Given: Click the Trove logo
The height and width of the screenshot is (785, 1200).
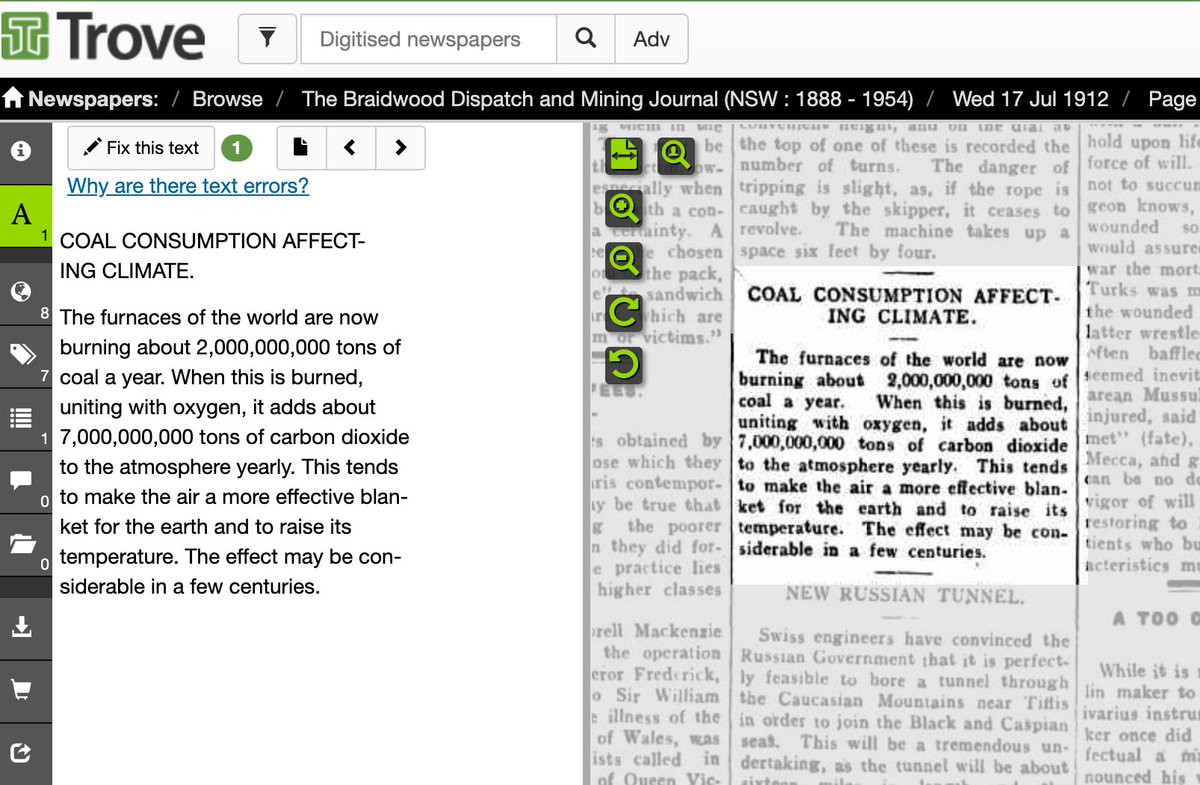Looking at the screenshot, I should [x=103, y=38].
